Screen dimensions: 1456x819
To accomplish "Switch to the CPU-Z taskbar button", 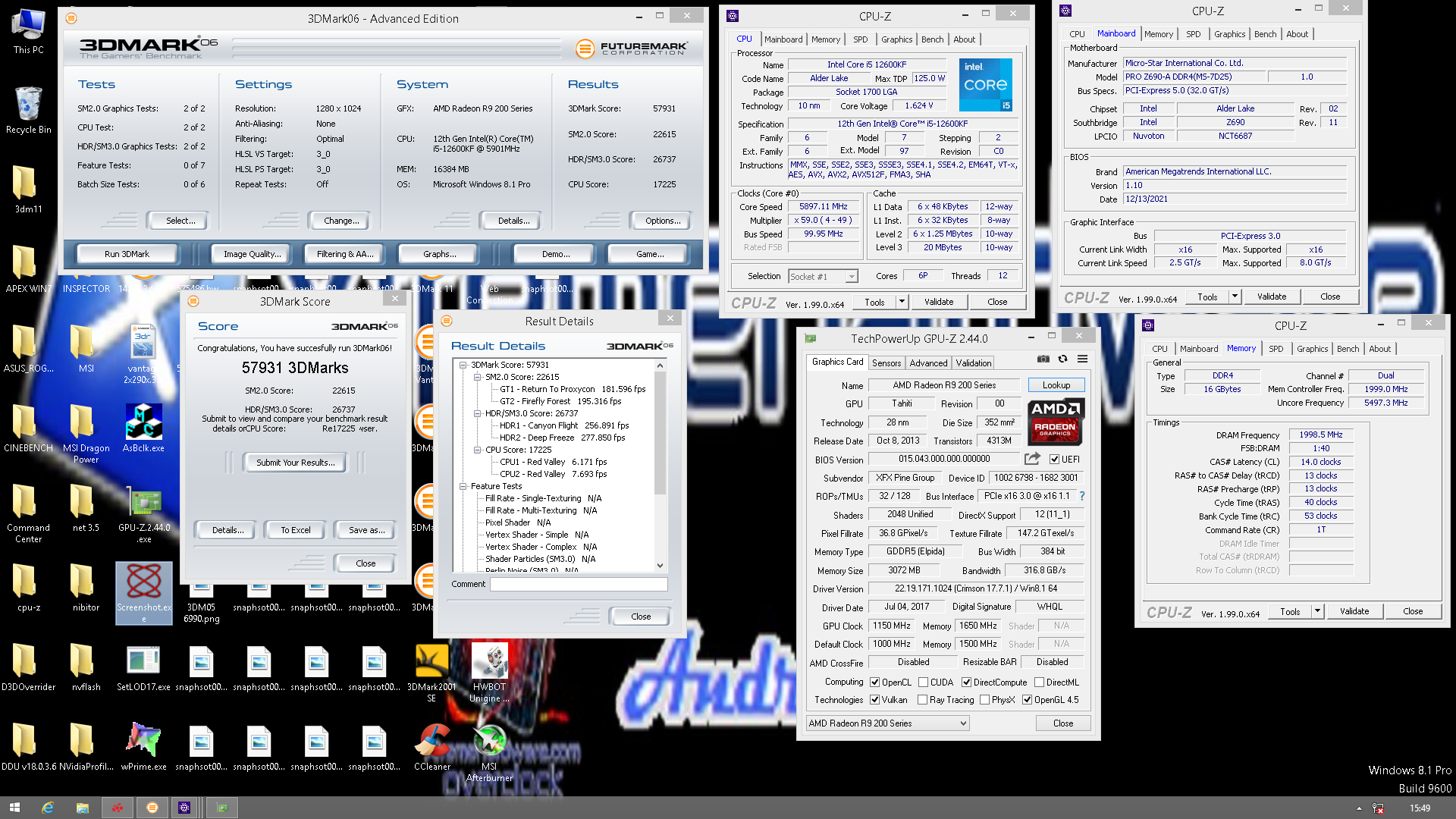I will click(x=184, y=808).
